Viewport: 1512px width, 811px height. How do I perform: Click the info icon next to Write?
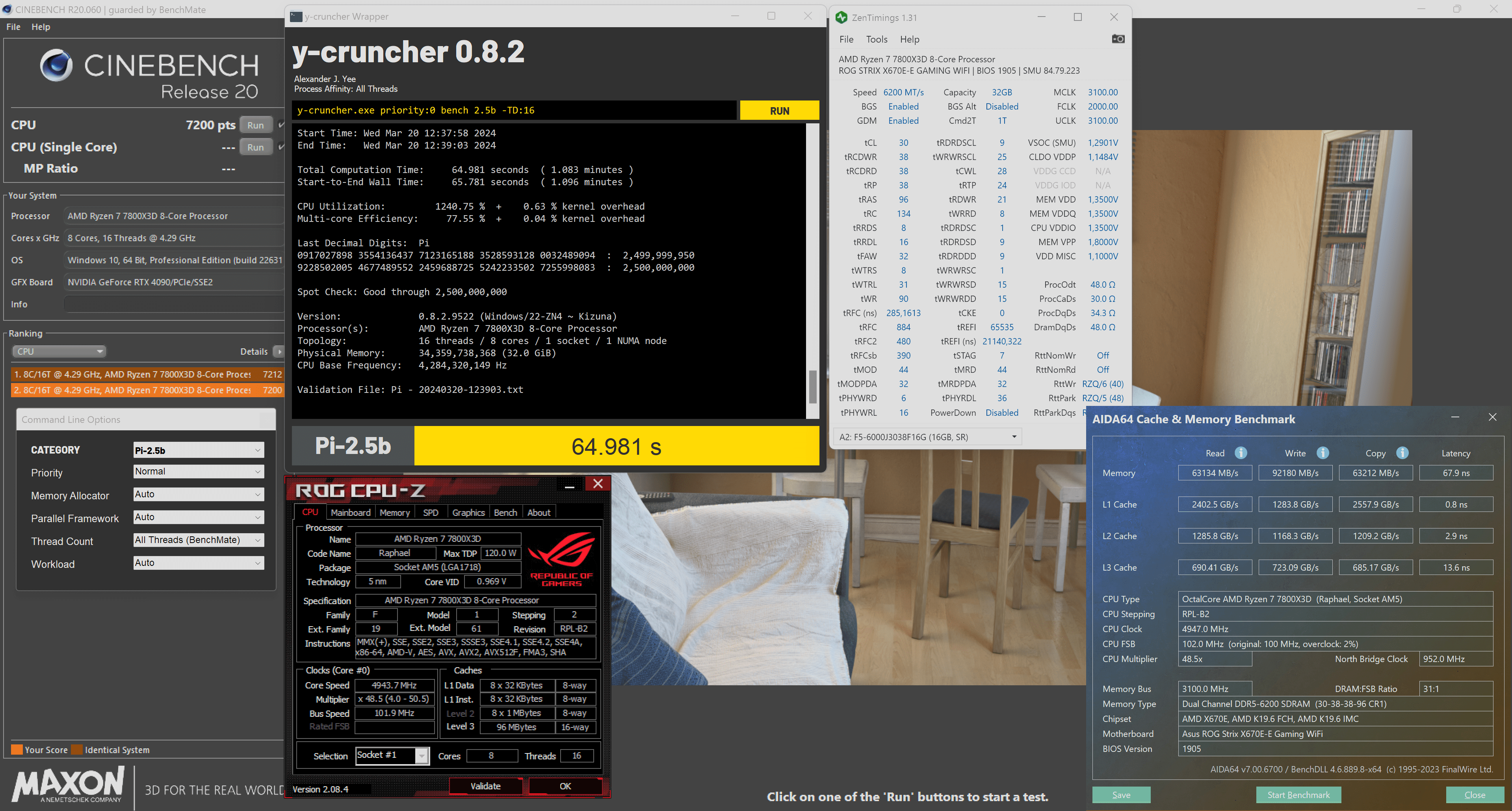[x=1323, y=453]
